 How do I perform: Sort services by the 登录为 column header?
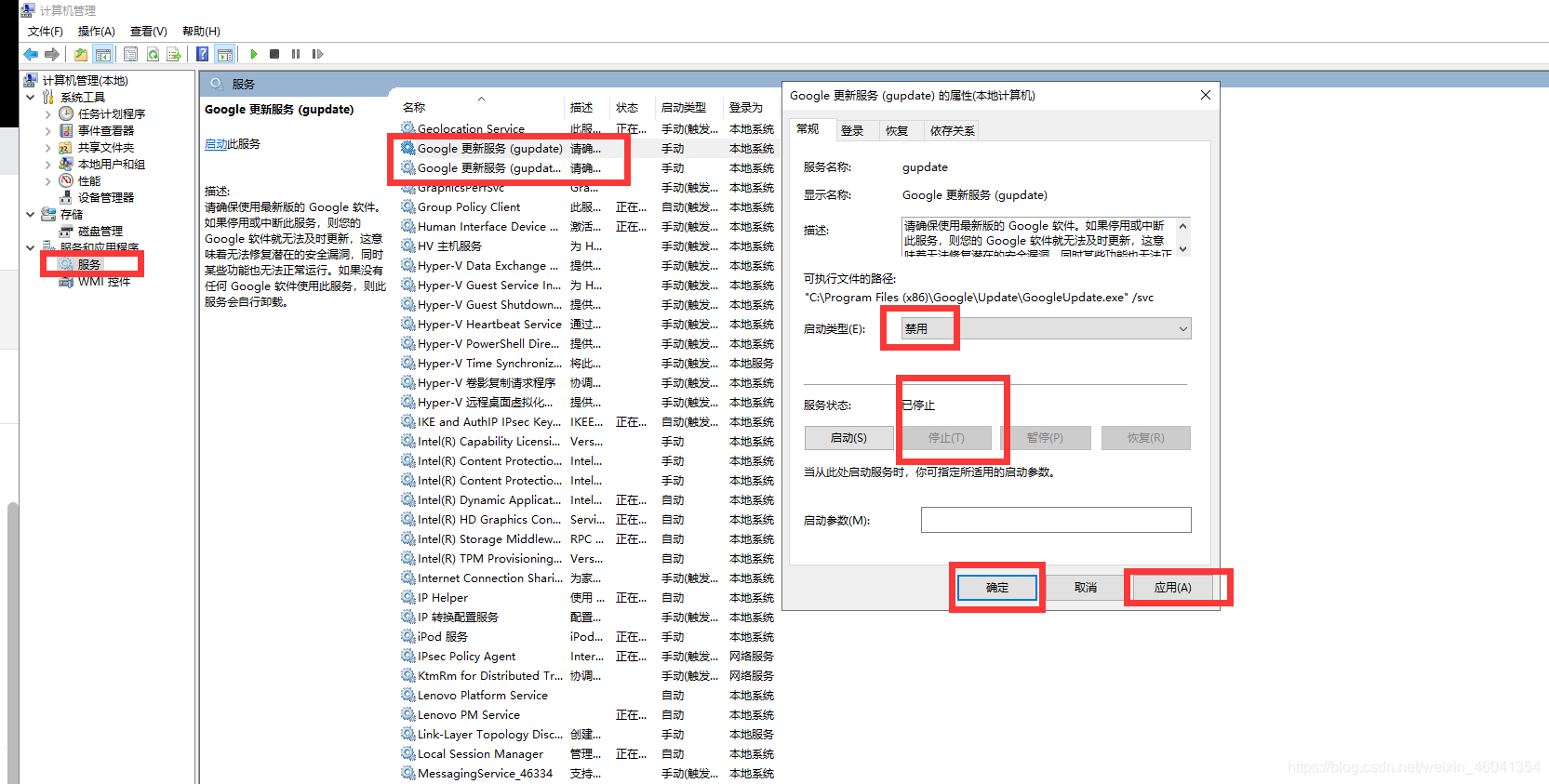[750, 107]
